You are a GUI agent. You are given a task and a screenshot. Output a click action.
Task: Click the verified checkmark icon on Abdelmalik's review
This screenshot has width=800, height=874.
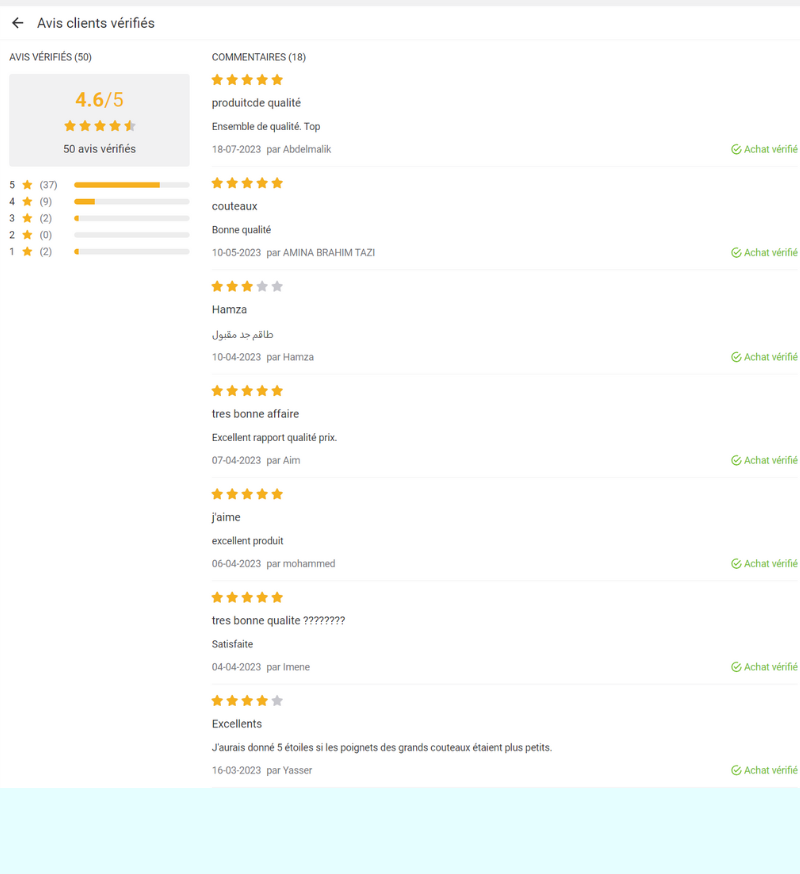[736, 150]
